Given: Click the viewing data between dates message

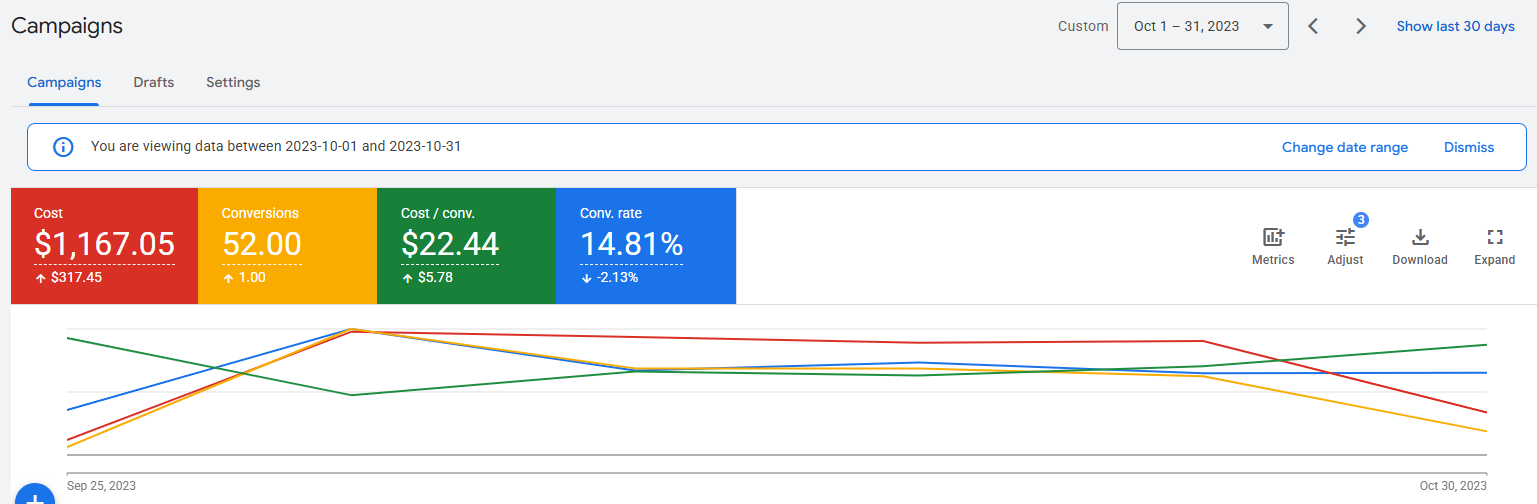Looking at the screenshot, I should pos(276,146).
